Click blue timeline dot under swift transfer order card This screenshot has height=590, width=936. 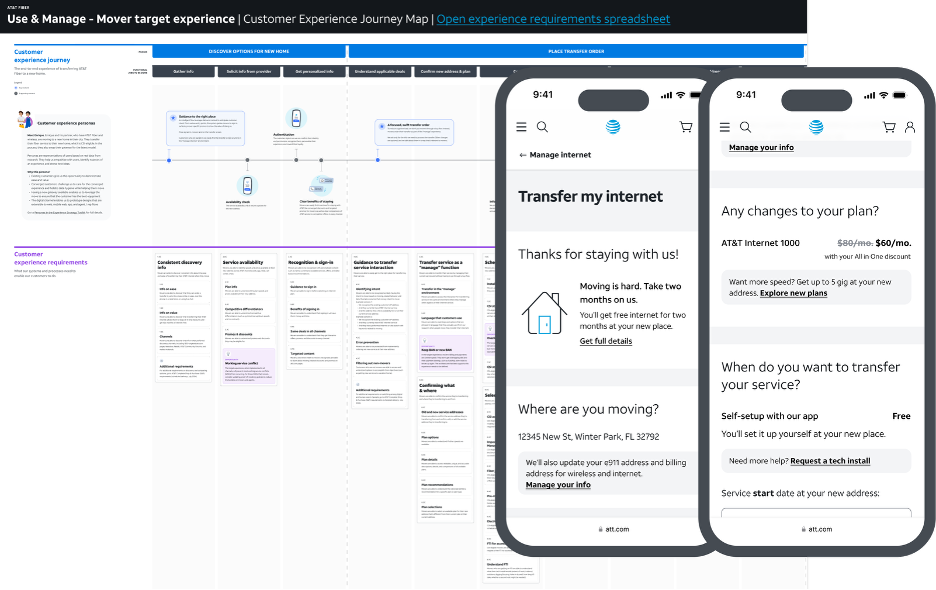click(x=378, y=160)
